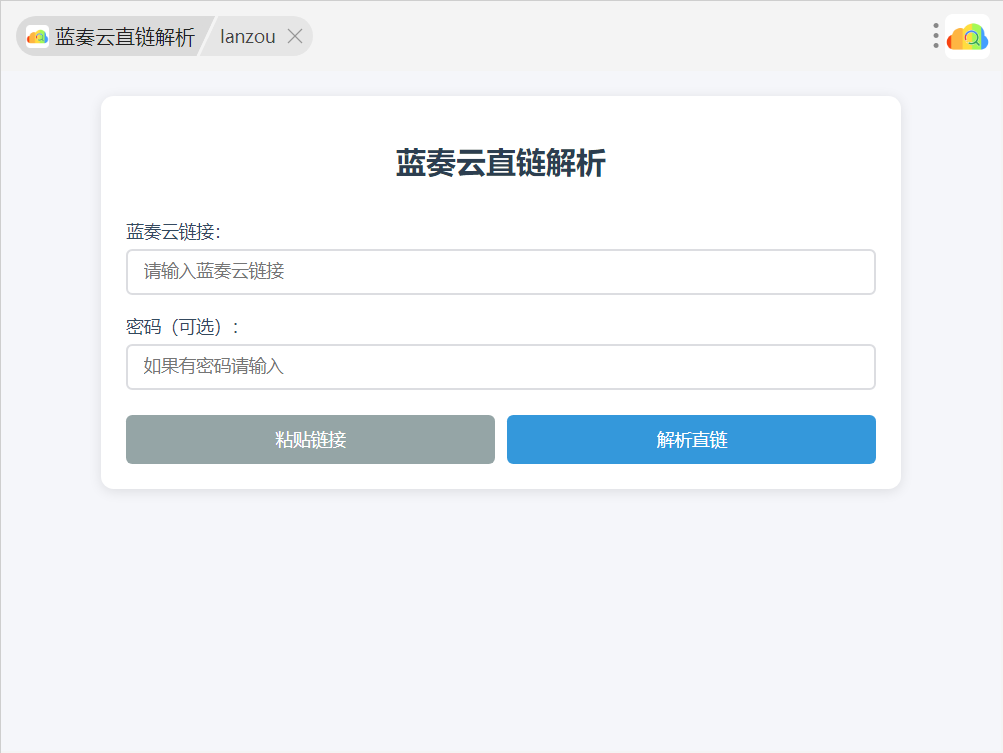The image size is (1003, 753).
Task: Click the cloud favicon in the tab
Action: tap(38, 37)
